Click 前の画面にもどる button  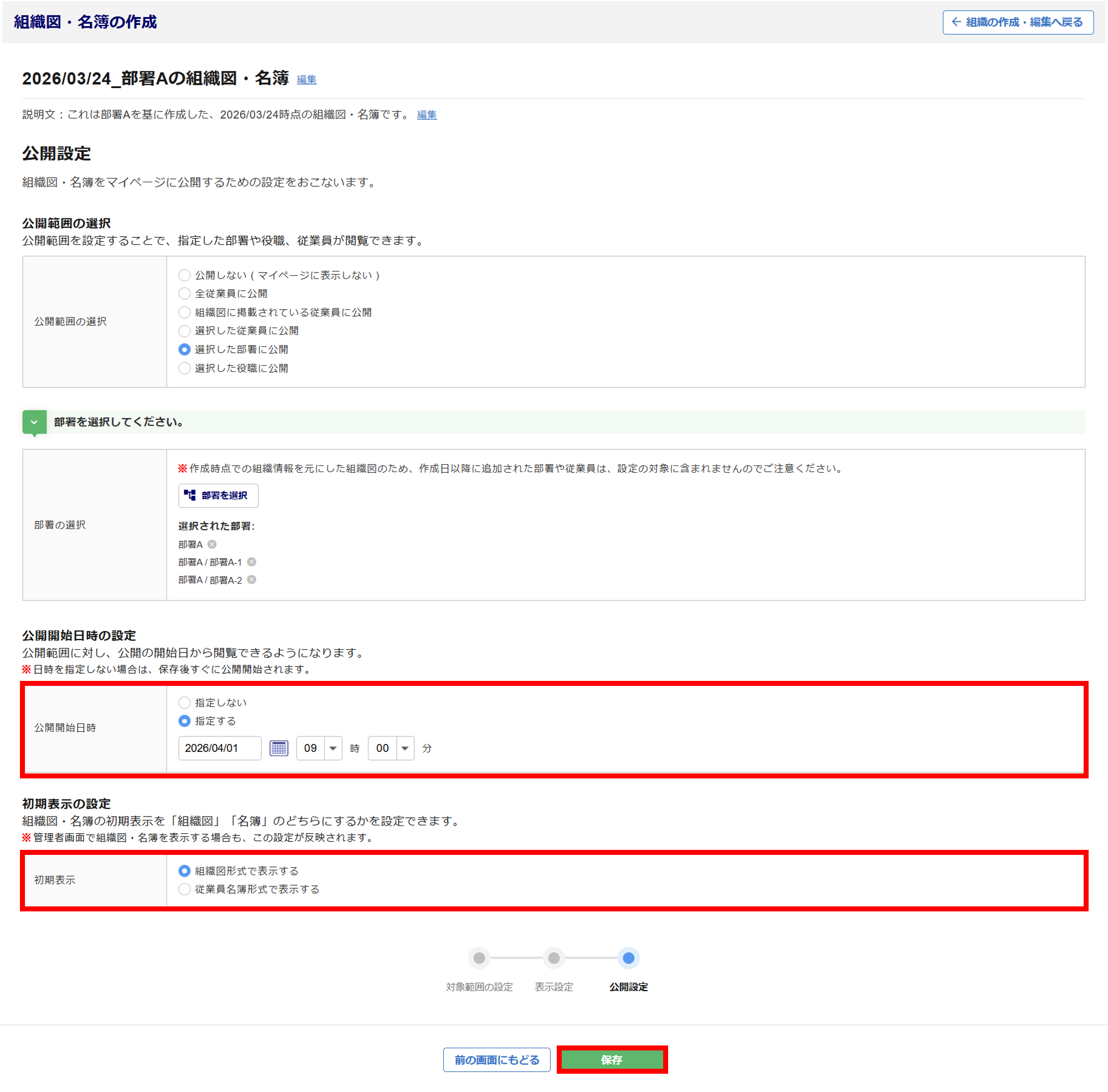(x=496, y=1060)
